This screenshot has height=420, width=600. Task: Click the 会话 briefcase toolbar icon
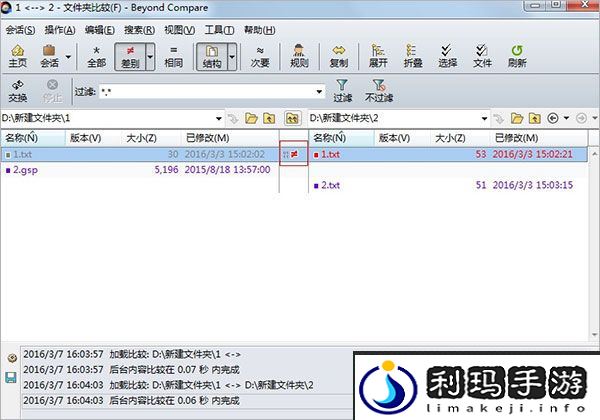49,56
